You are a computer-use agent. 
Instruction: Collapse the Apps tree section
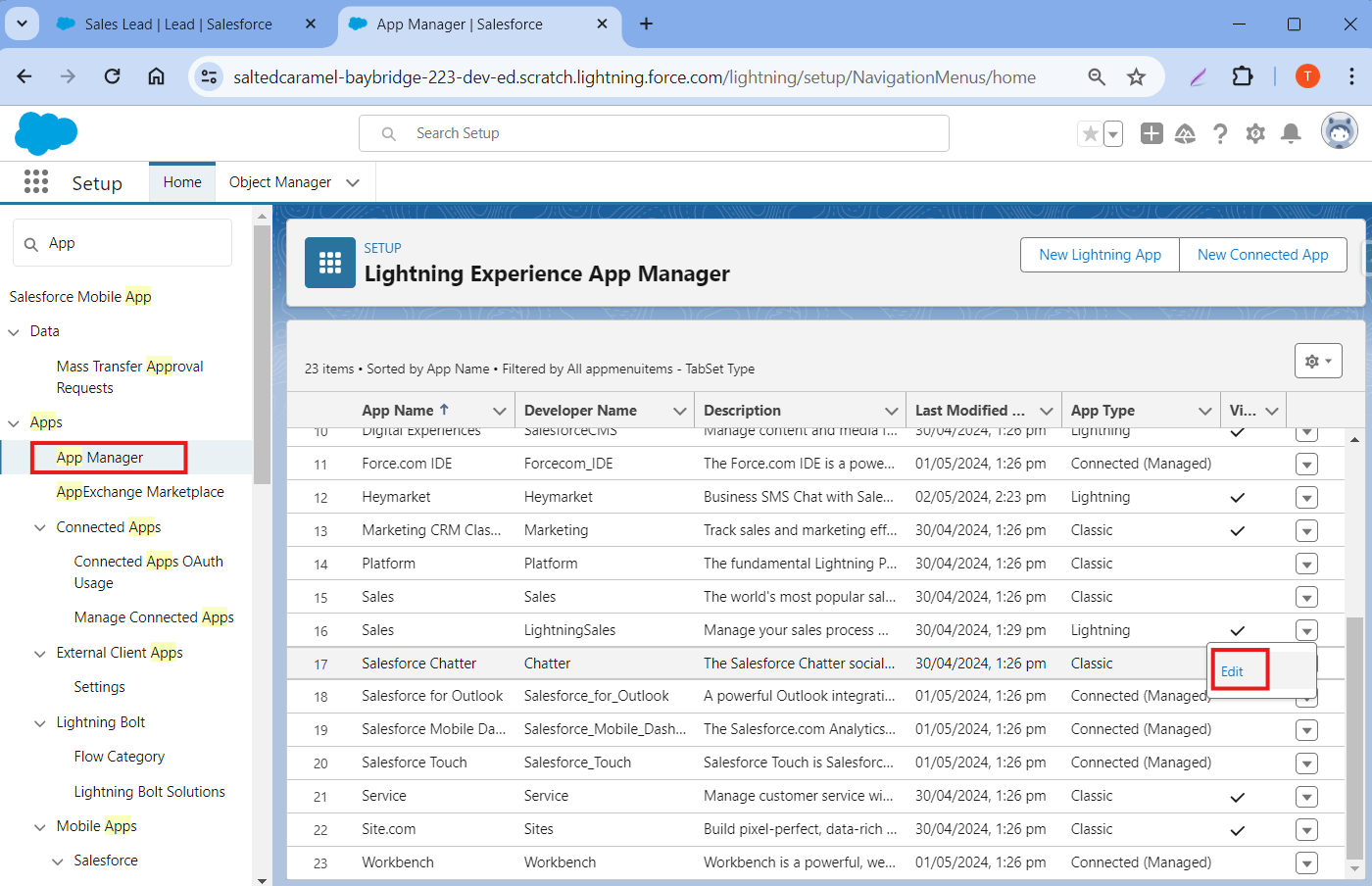(x=14, y=423)
